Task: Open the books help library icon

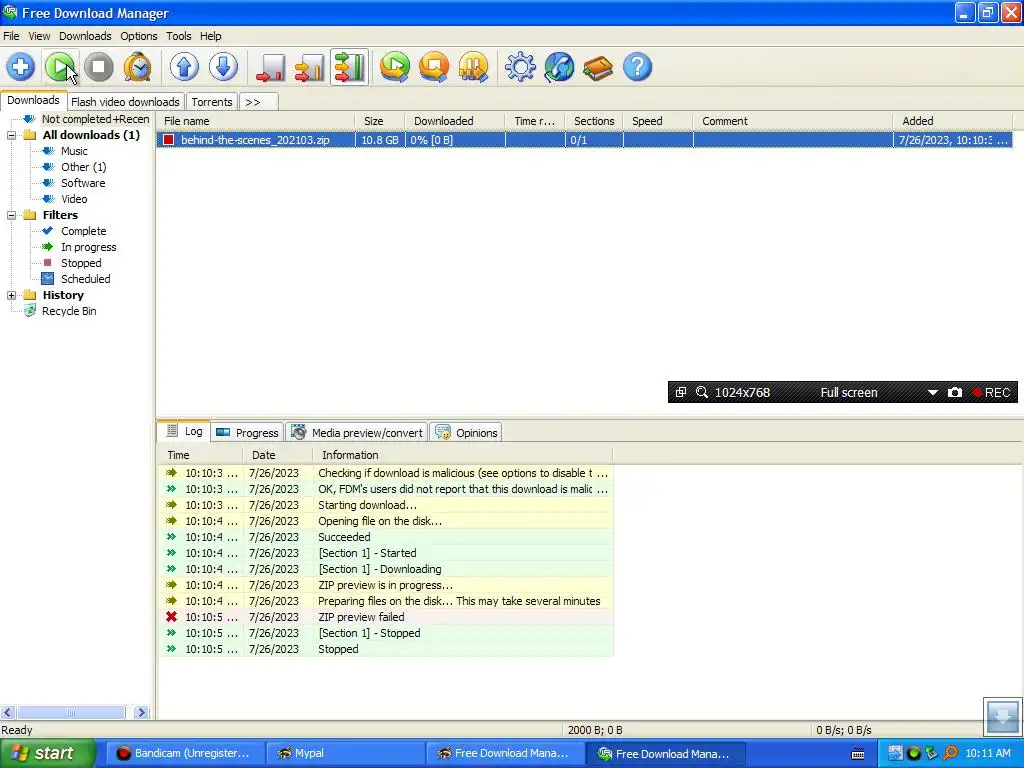Action: click(x=598, y=67)
